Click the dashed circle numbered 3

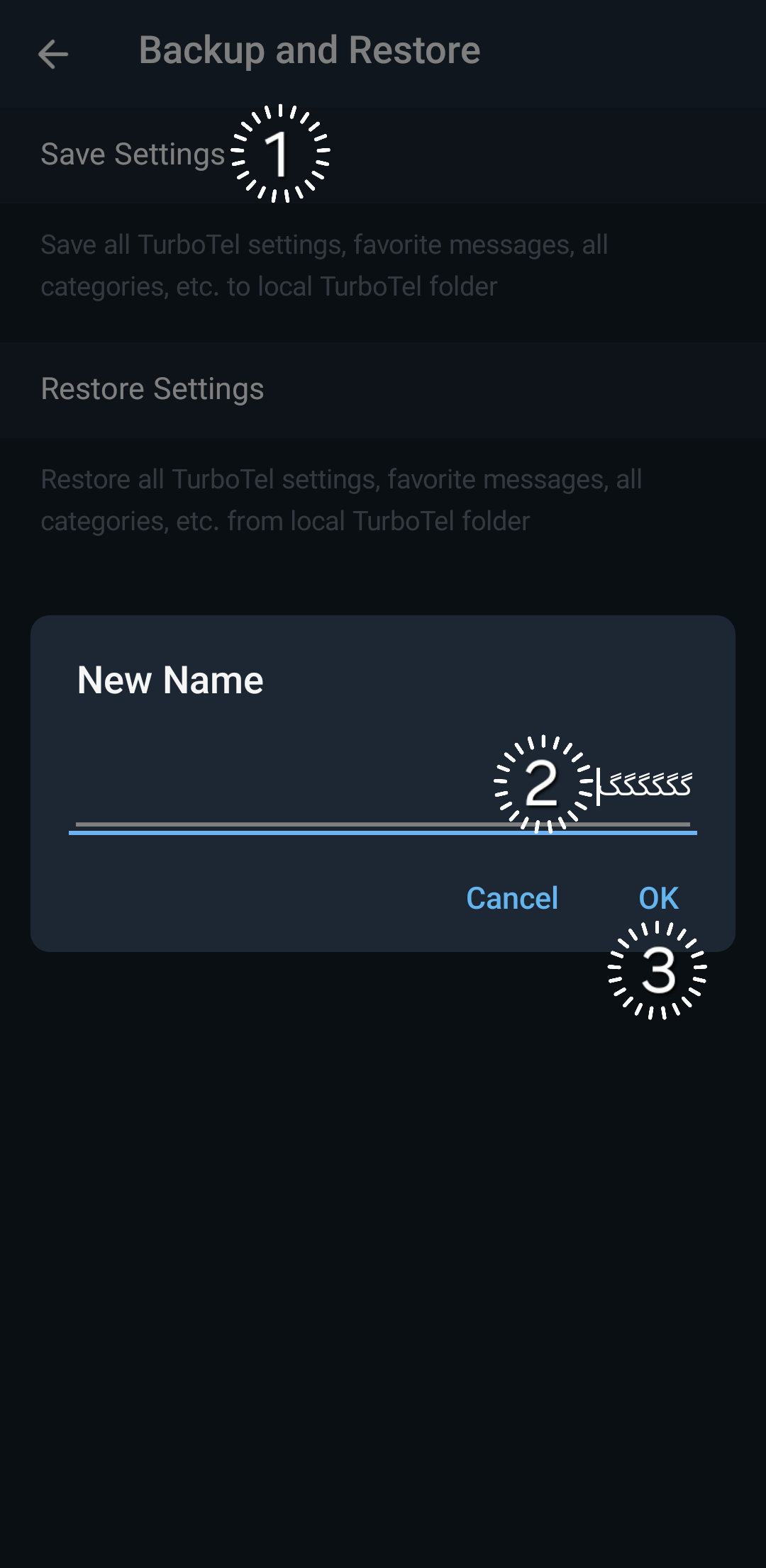[657, 970]
